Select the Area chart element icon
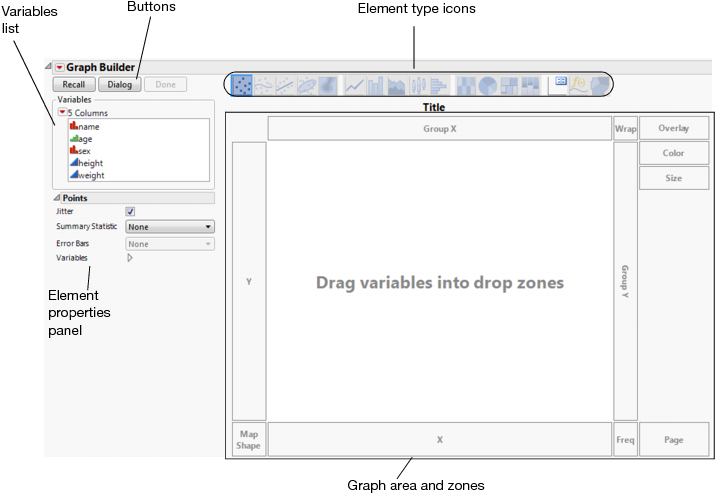The image size is (716, 497). [x=396, y=85]
